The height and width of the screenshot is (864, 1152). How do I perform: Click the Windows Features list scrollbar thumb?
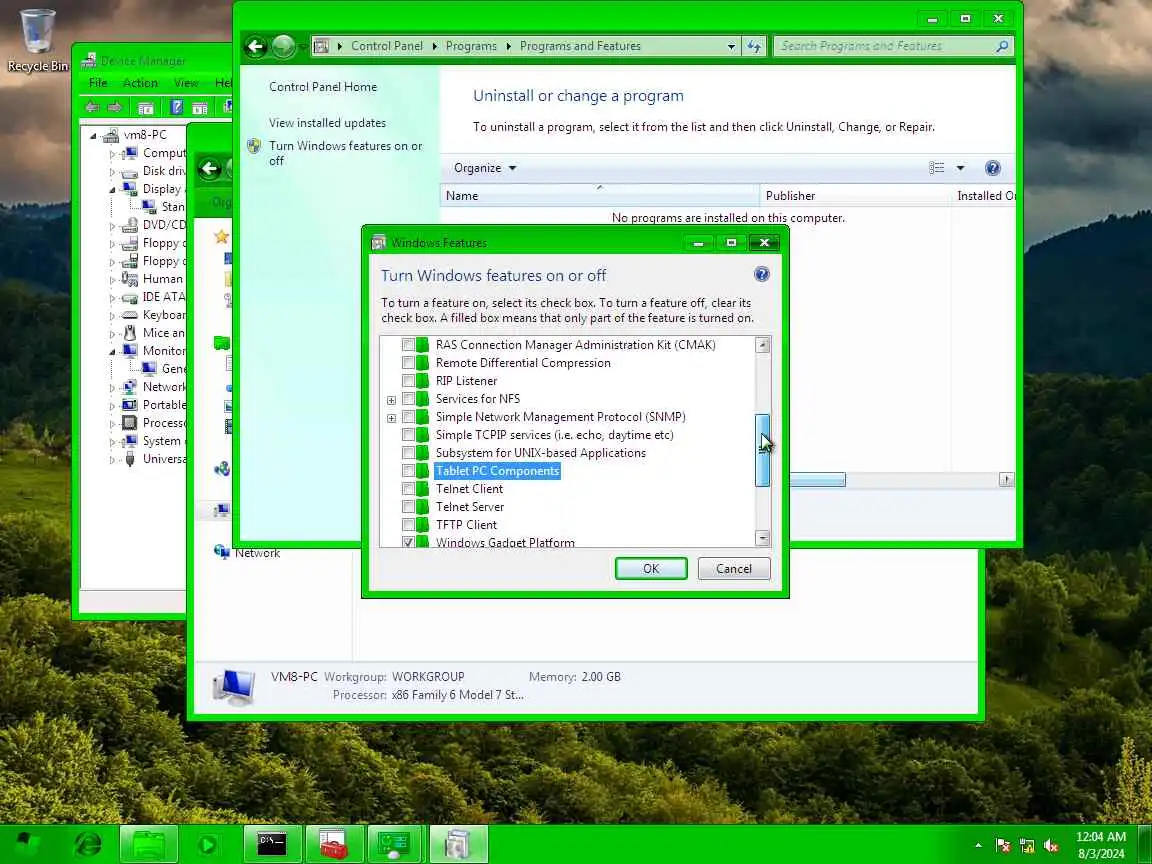(x=763, y=450)
